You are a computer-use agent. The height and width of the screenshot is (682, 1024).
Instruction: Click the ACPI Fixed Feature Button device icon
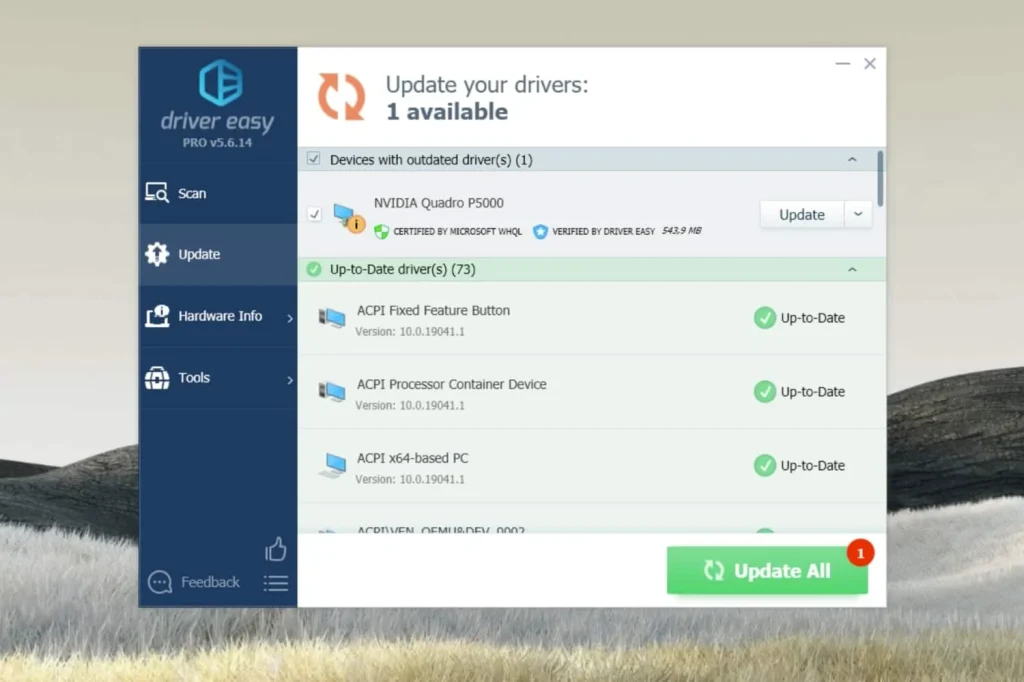click(x=332, y=318)
